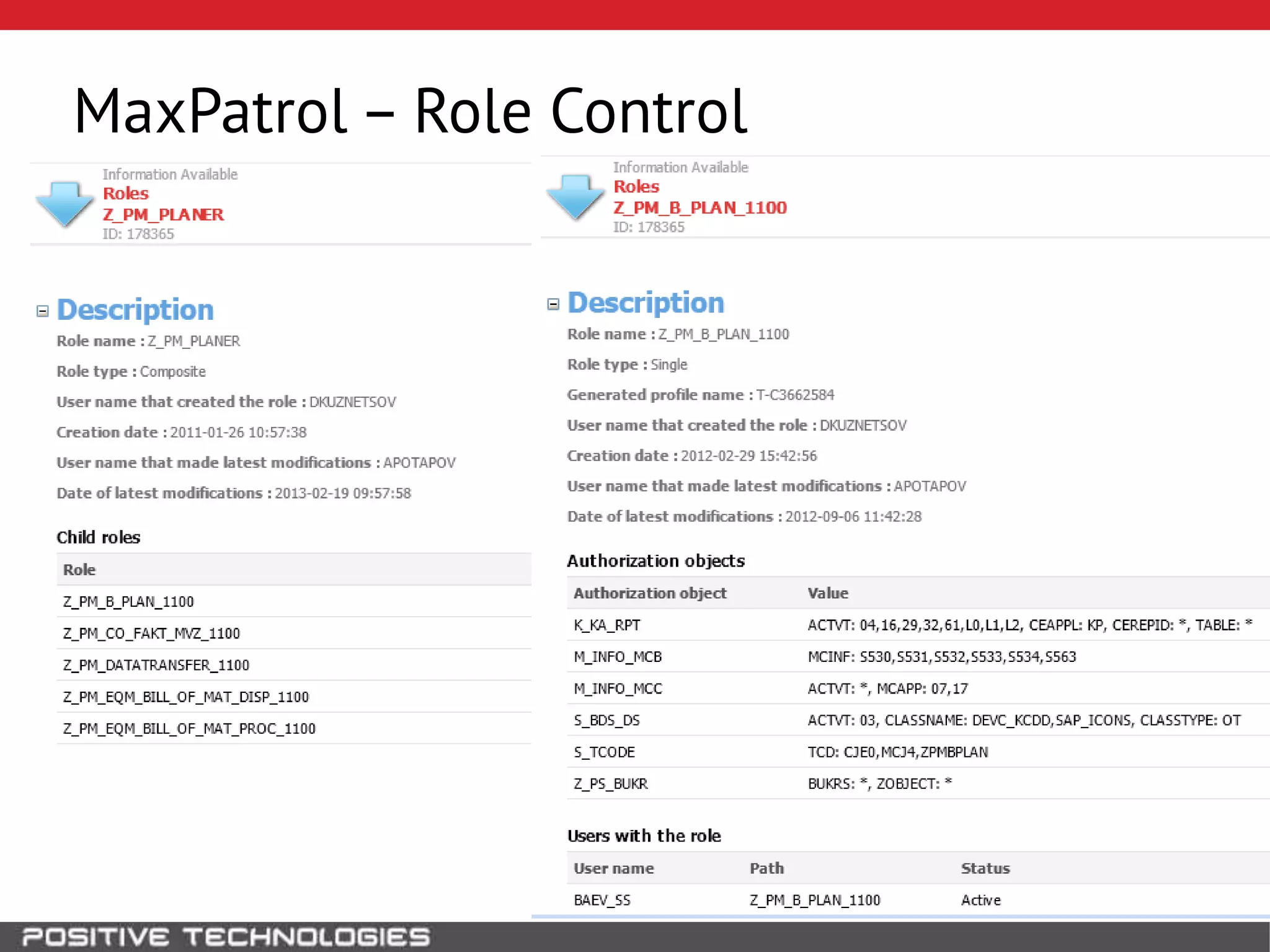The height and width of the screenshot is (952, 1270).
Task: Select child role row Z_PM_EQM_BILL_OF_MAT_PROC_1100
Action: tap(294, 728)
